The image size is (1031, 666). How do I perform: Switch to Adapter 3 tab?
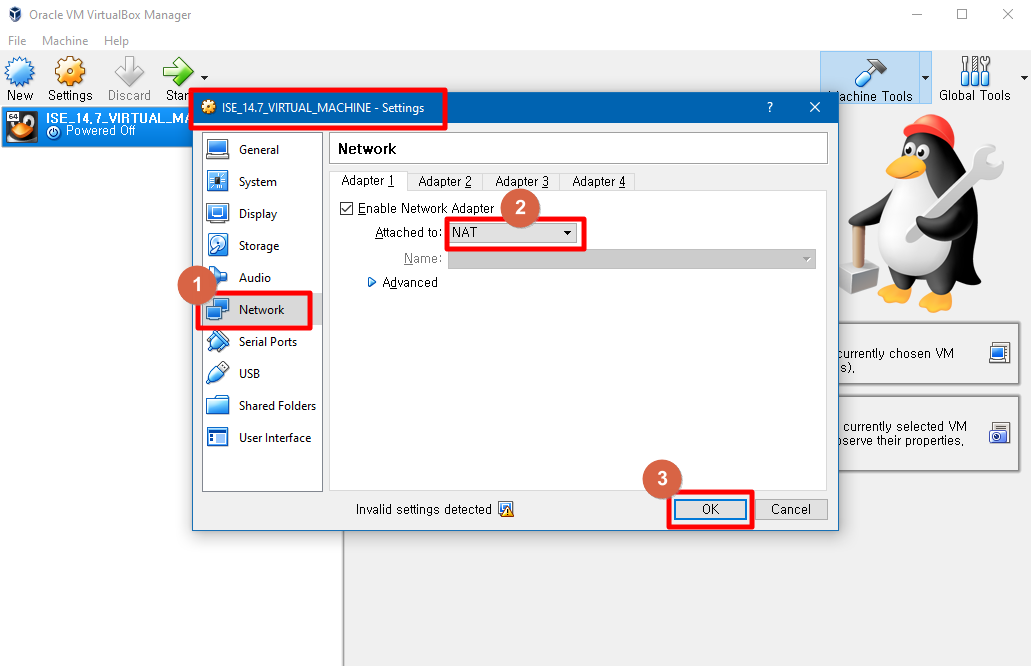(521, 181)
